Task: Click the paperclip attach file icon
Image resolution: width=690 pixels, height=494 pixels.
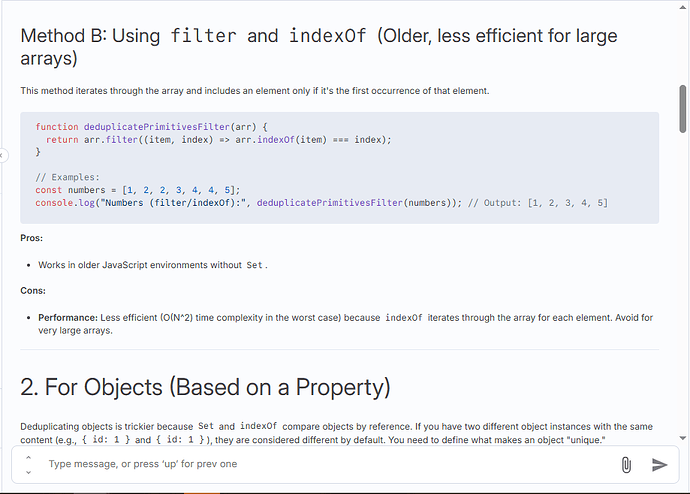Action: [626, 465]
